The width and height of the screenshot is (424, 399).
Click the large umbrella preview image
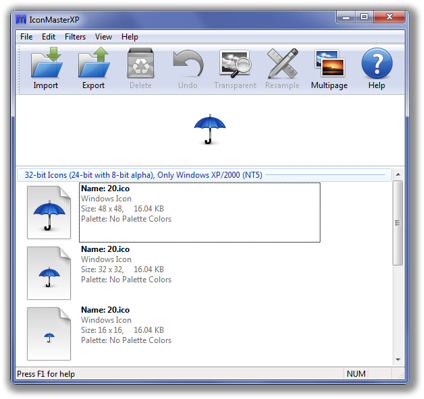210,129
